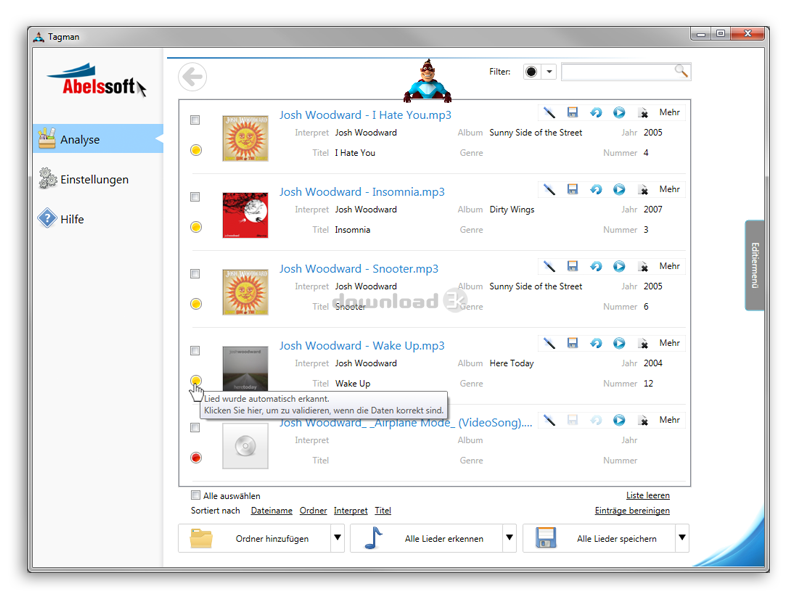This screenshot has height=600, width=800.
Task: Play the Airplane Mode (VideoSong) file
Action: coord(619,420)
